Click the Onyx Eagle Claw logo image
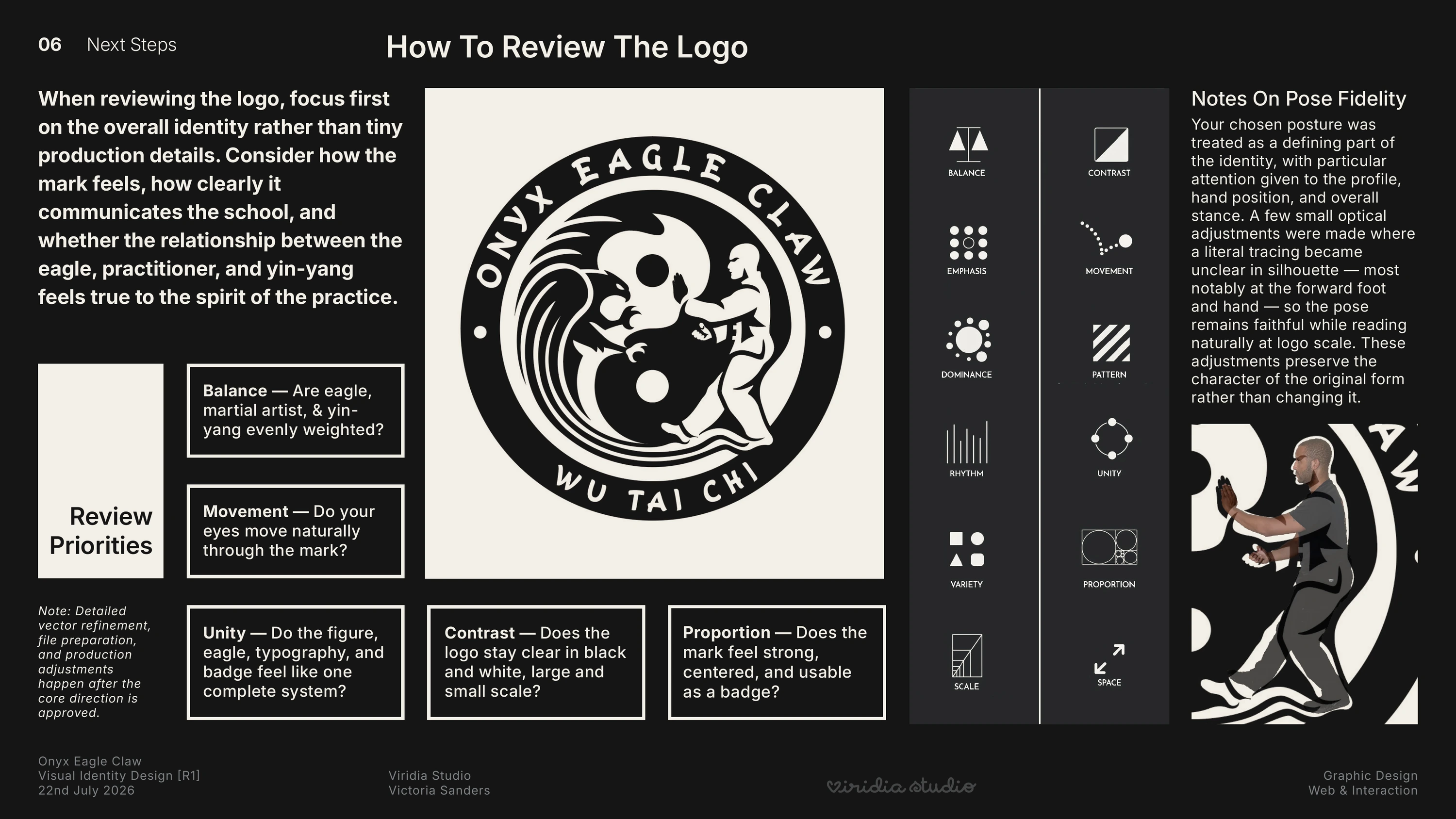 pos(654,333)
